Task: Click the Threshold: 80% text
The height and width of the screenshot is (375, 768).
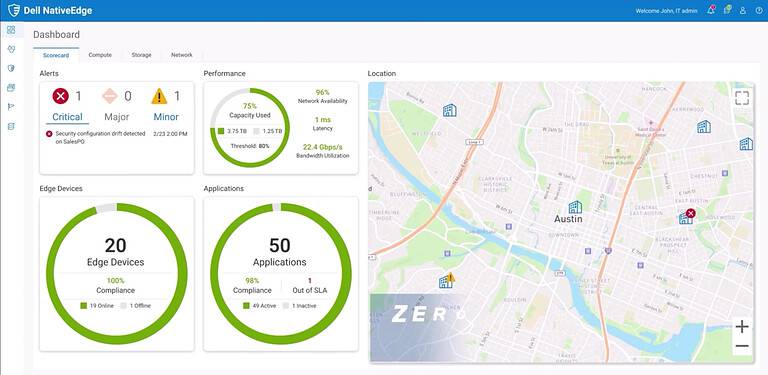Action: 250,146
